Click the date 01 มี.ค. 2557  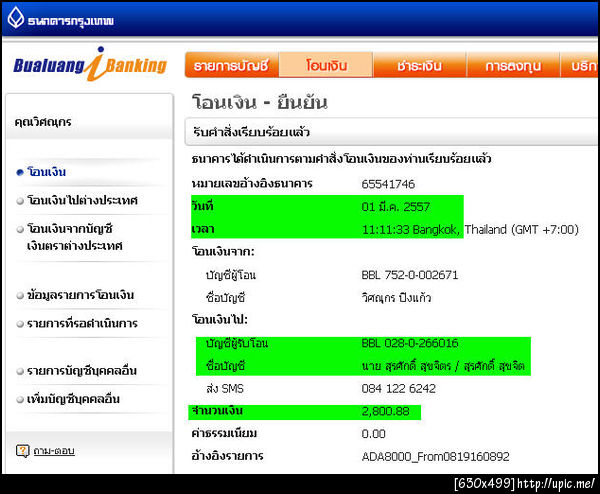[x=396, y=207]
